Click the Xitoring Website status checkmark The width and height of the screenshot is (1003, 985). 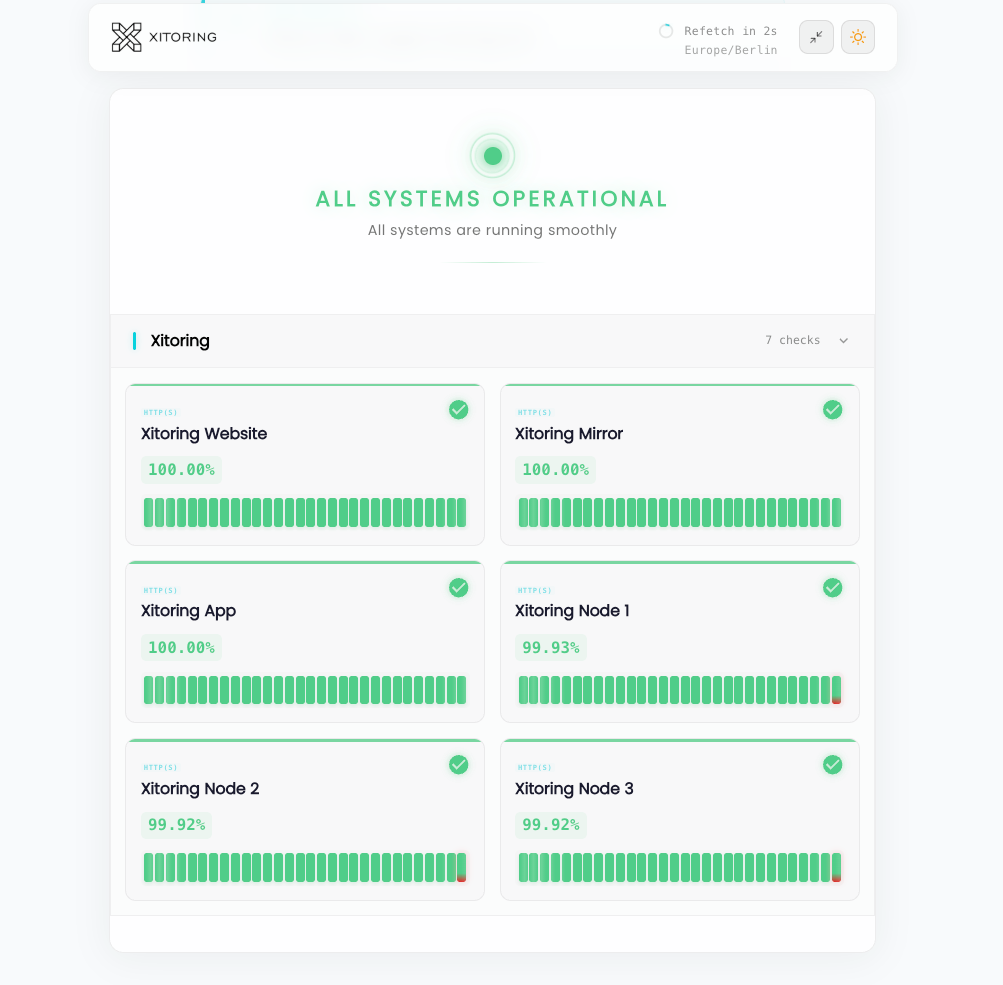click(459, 410)
